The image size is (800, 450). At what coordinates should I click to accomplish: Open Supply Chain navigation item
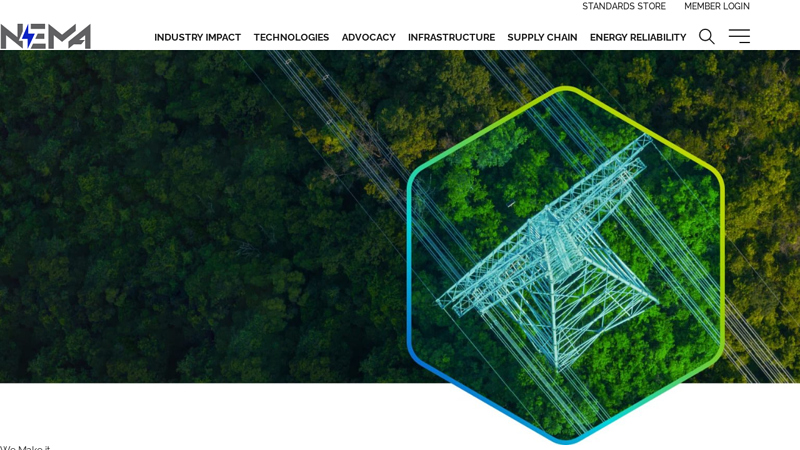pos(542,37)
